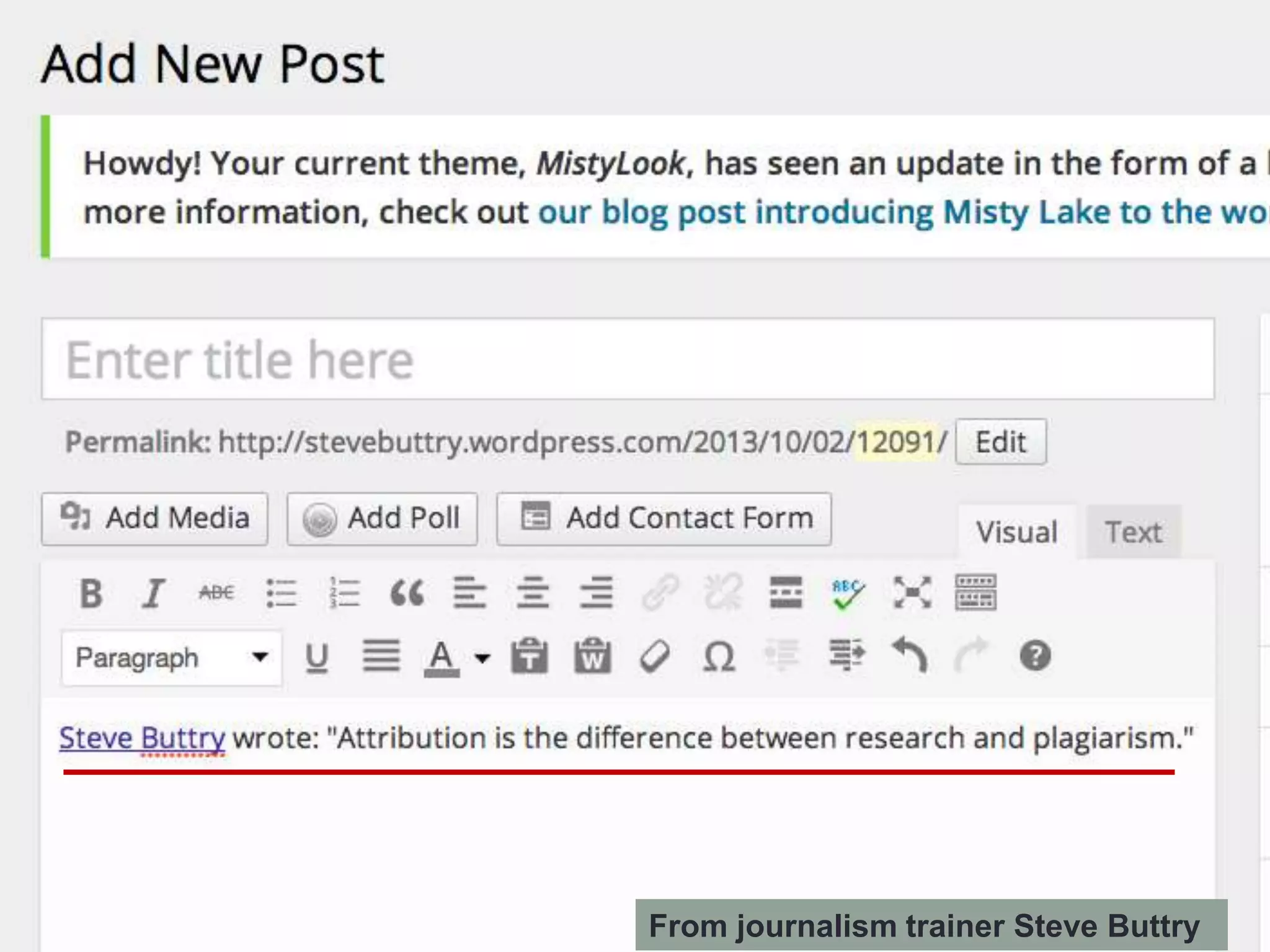Toggle italic formatting
The width and height of the screenshot is (1270, 952).
pyautogui.click(x=153, y=593)
